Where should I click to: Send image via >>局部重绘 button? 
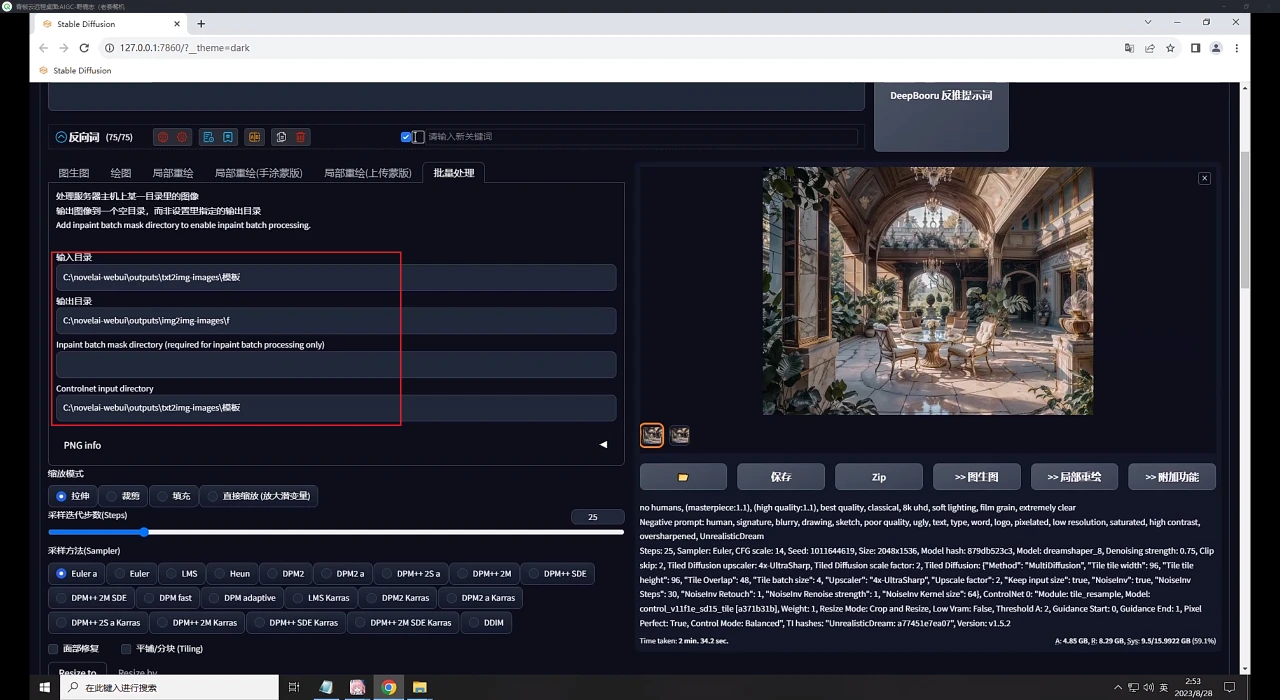click(1074, 477)
